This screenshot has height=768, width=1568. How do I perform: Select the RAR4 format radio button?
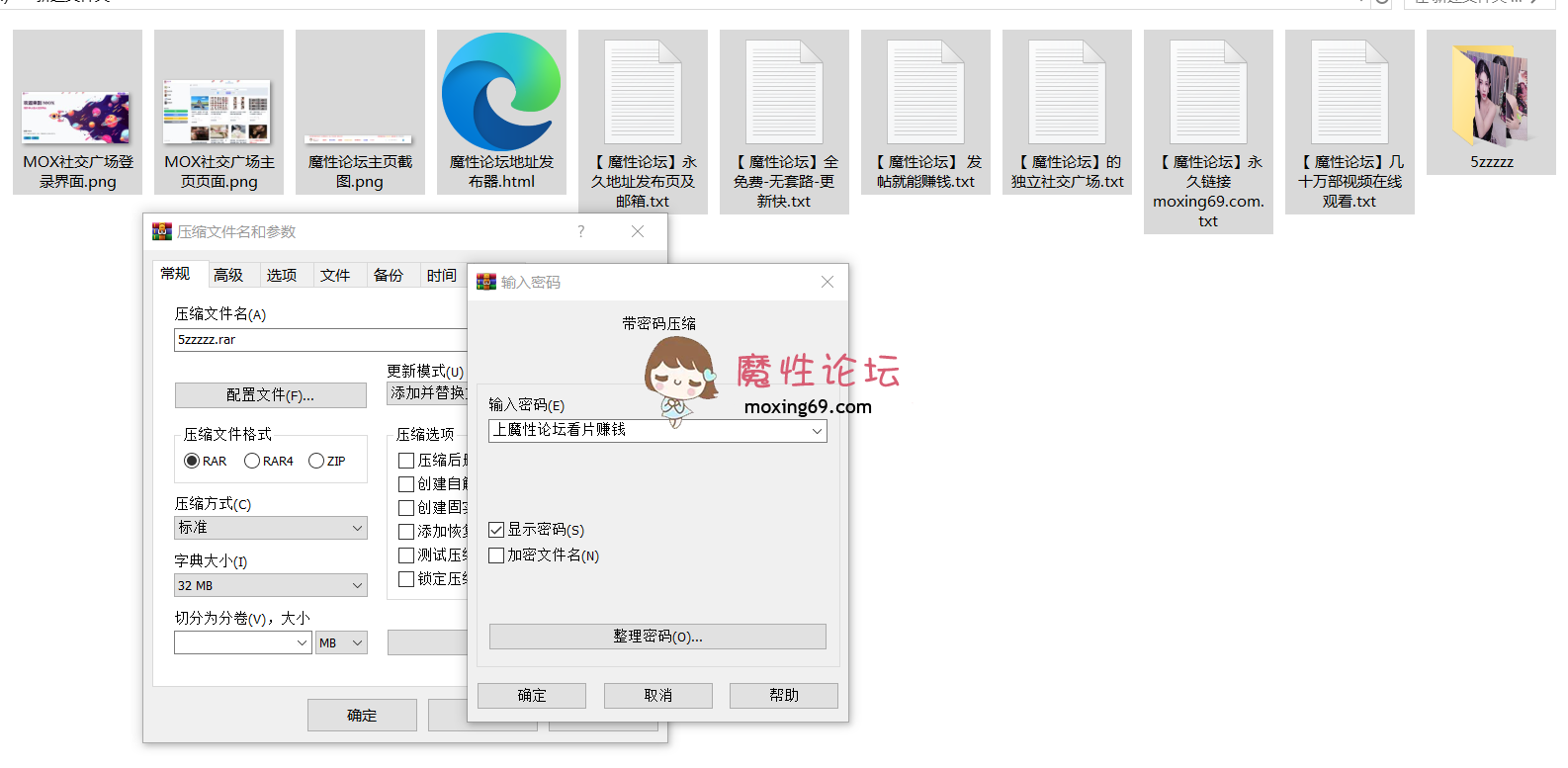[252, 461]
